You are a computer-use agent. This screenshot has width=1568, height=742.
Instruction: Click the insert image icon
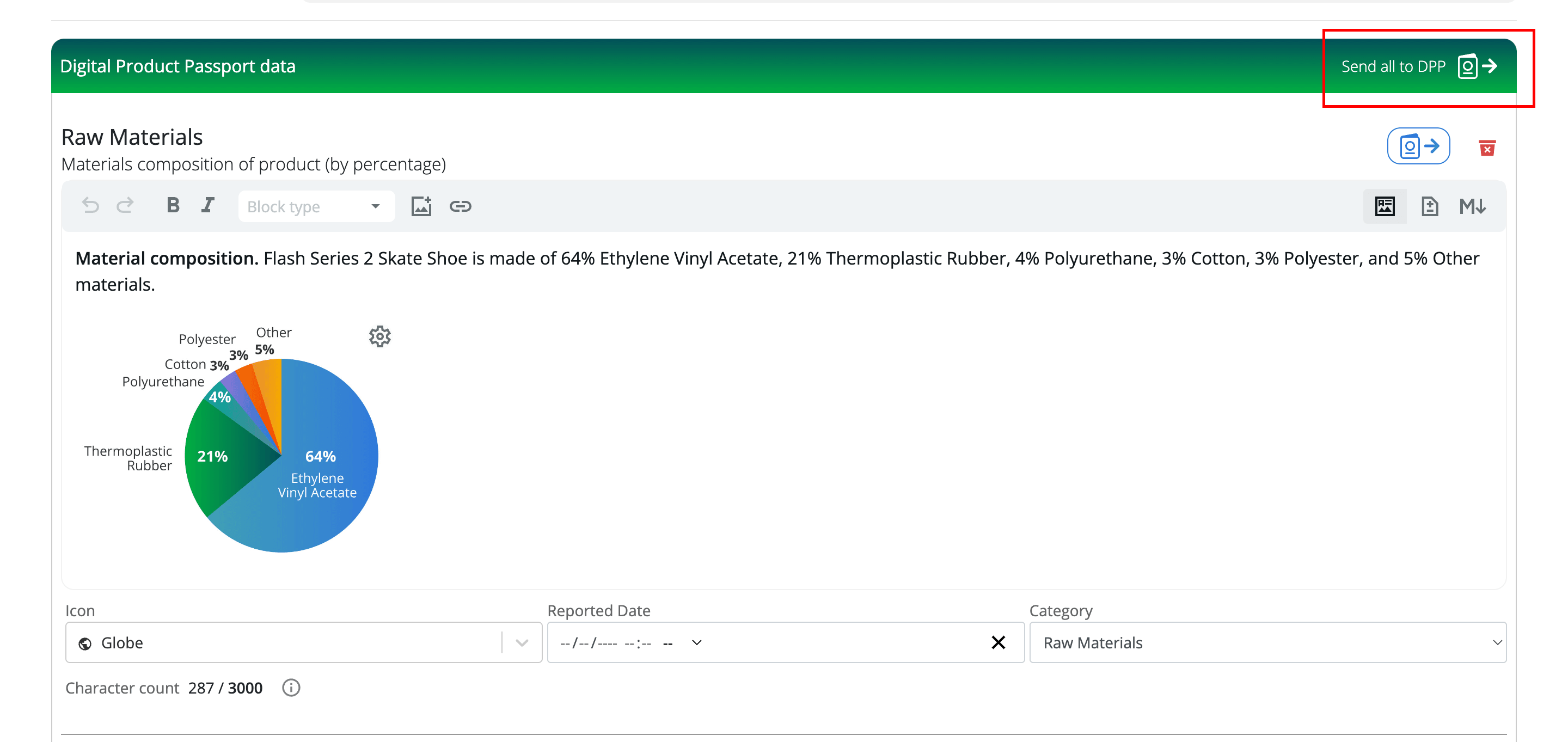[421, 206]
